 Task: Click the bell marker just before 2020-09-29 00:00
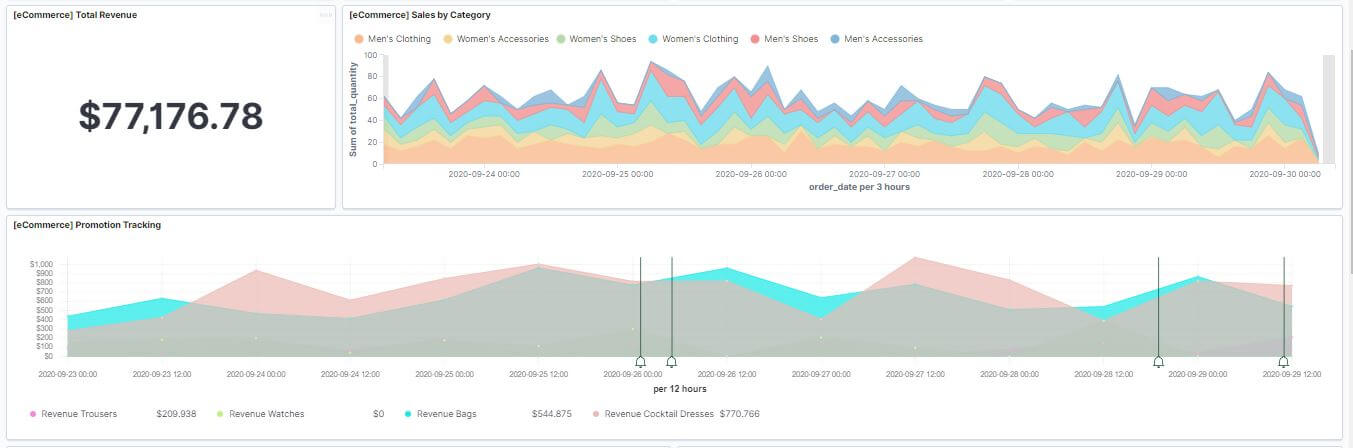pos(1158,361)
